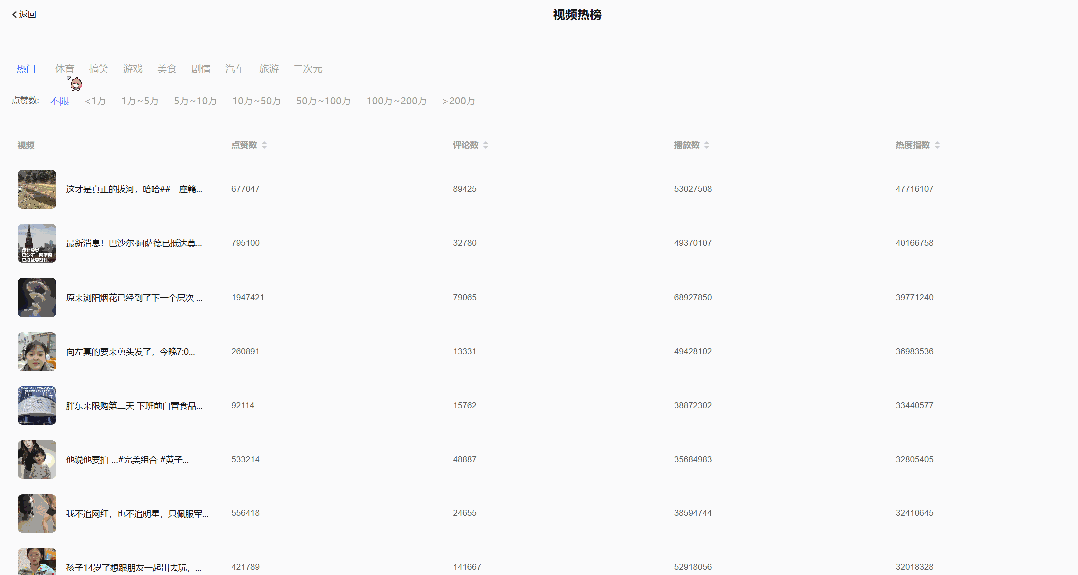This screenshot has height=575, width=1078.
Task: Select the 不限 likes filter
Action: point(60,101)
